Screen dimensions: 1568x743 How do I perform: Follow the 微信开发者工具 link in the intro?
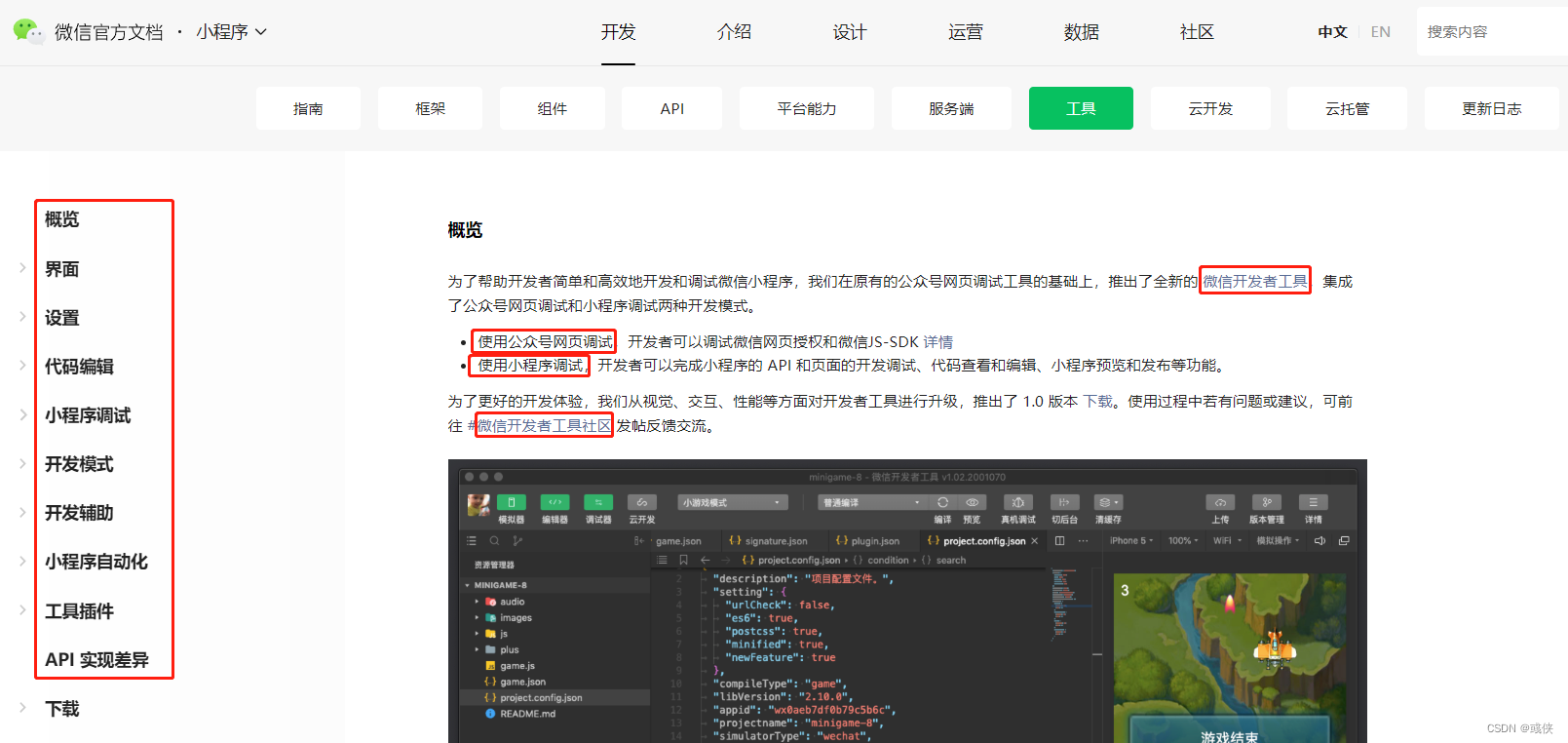point(1254,281)
